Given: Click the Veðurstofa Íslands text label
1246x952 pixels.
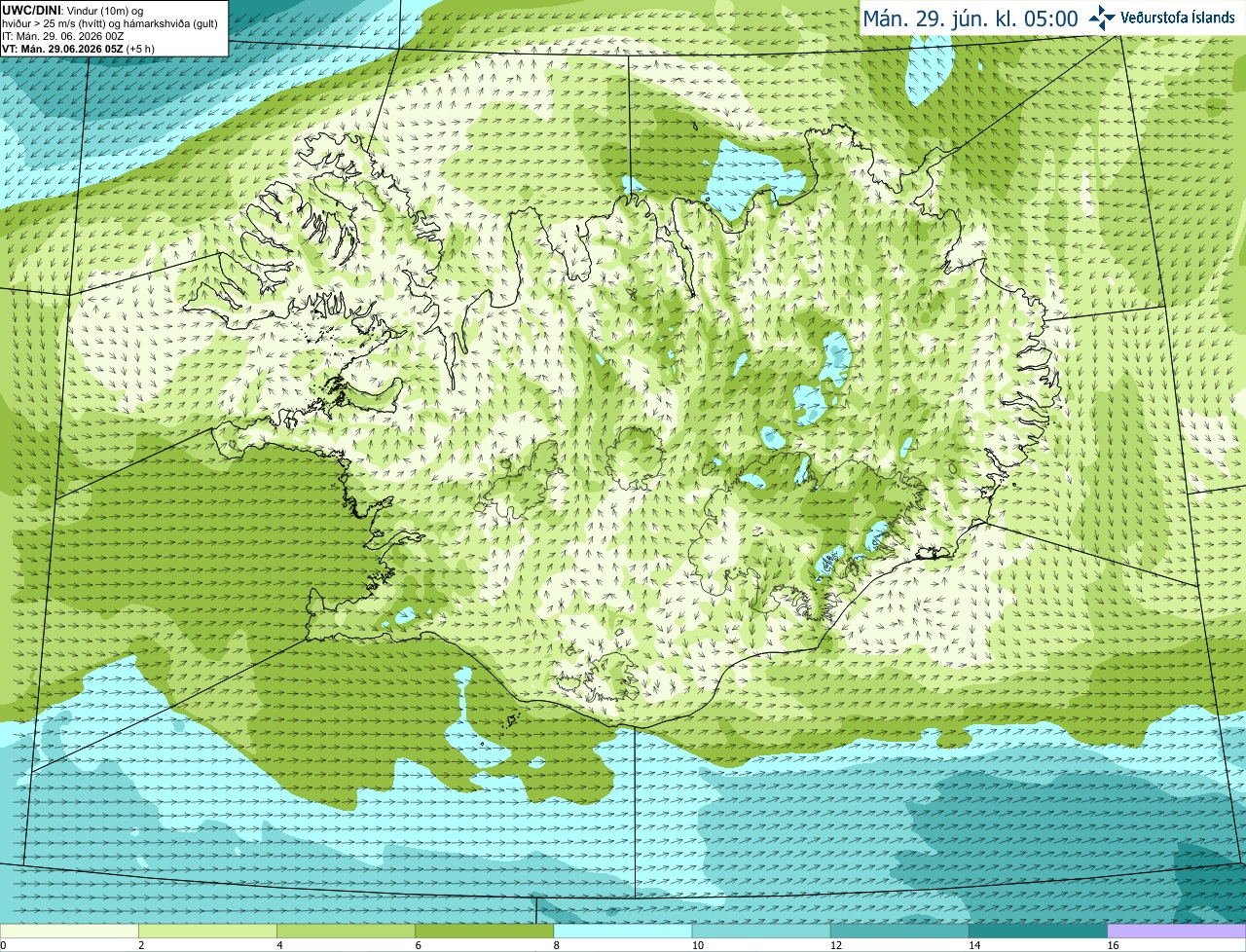Looking at the screenshot, I should coord(1178,18).
